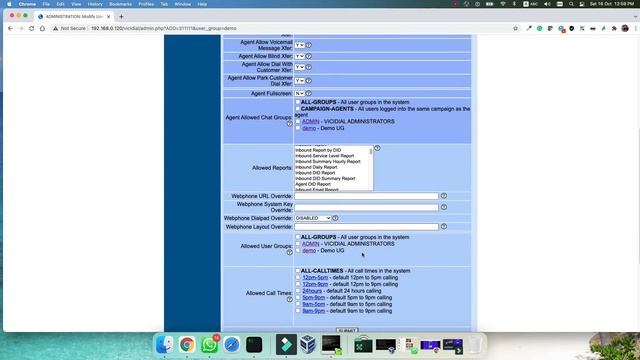640x360 pixels.
Task: Click help icon under Allowed User Groups label
Action: (289, 252)
